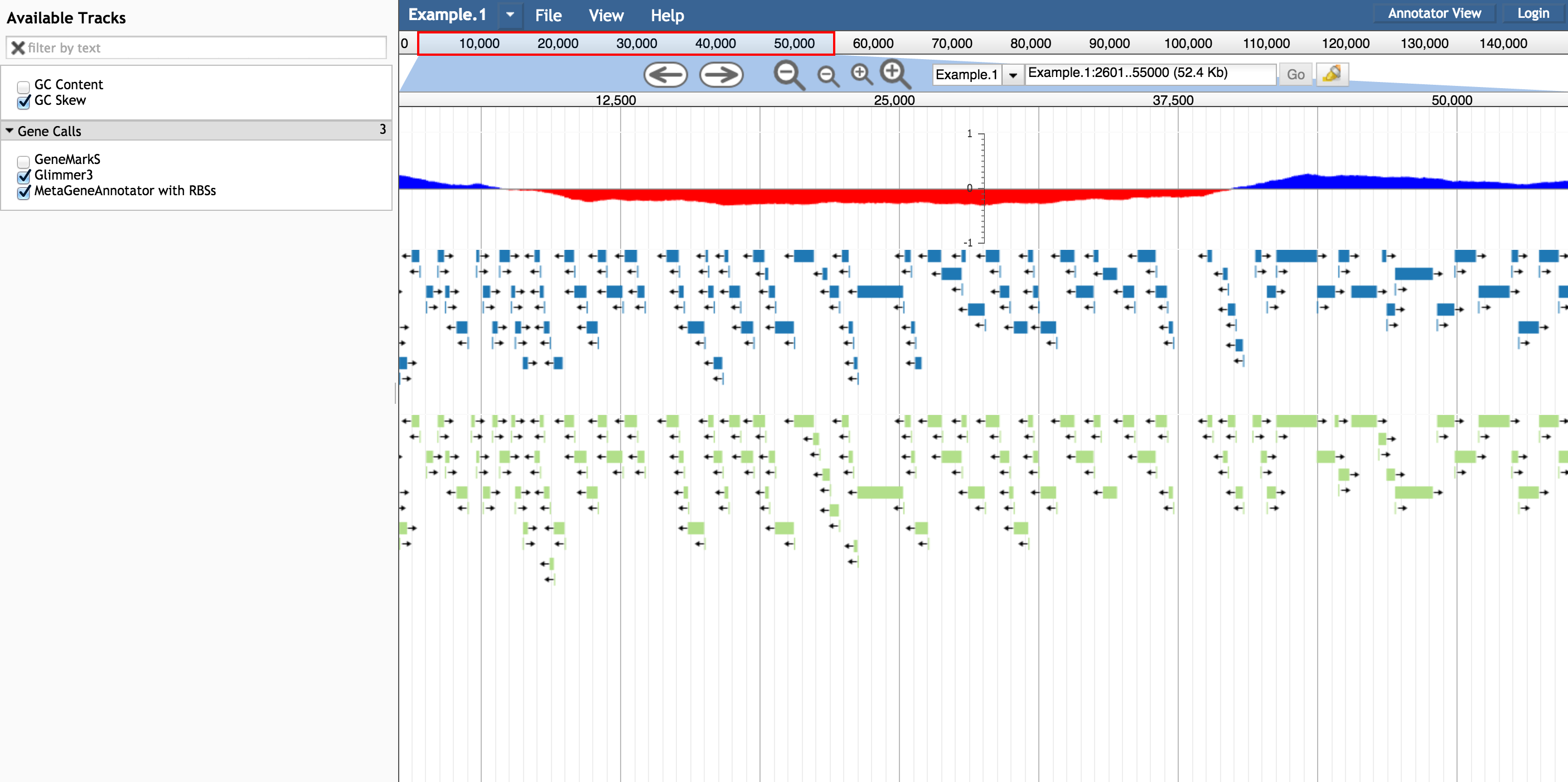Uncheck the Glimmer3 track

pyautogui.click(x=24, y=177)
